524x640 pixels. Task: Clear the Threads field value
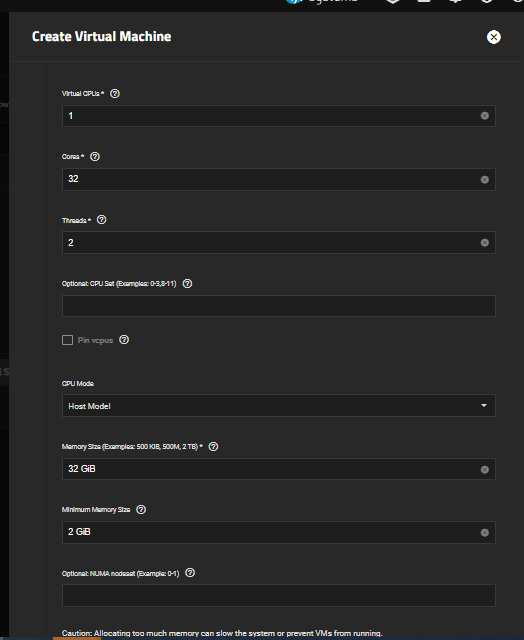[x=484, y=242]
